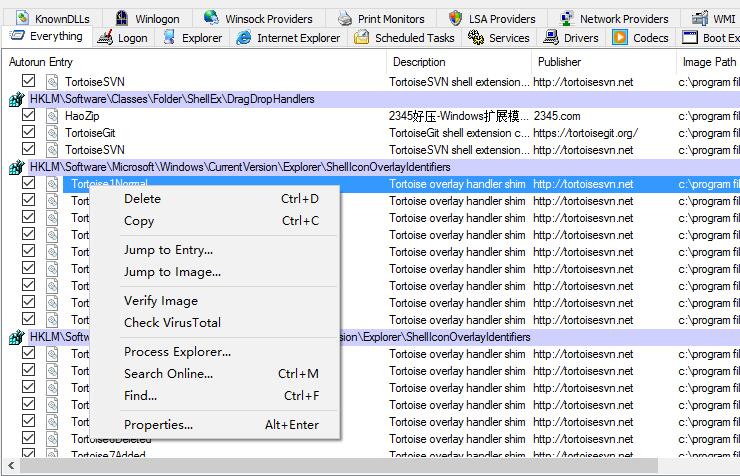
Task: Open the WMI tab
Action: tap(713, 18)
